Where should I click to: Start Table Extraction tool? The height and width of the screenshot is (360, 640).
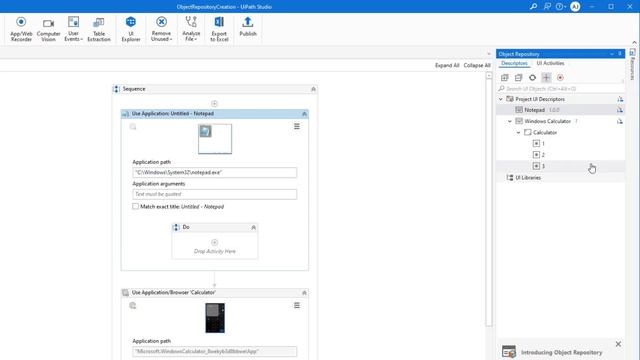coord(99,29)
